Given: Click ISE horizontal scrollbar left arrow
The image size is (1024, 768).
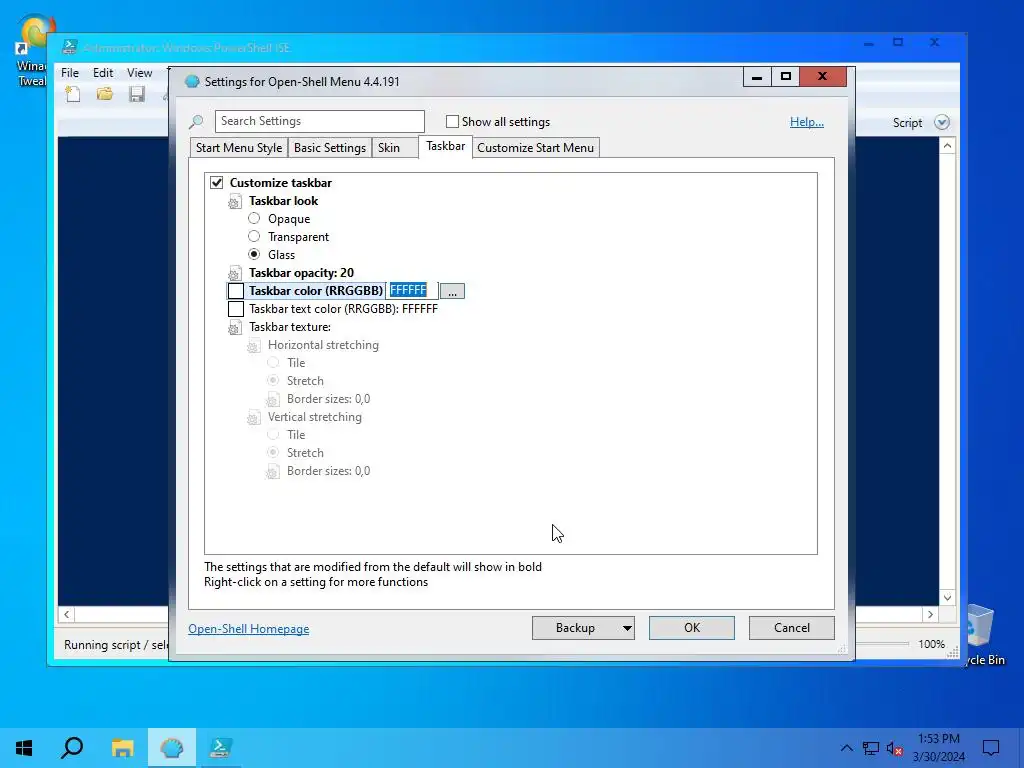Looking at the screenshot, I should tap(67, 615).
